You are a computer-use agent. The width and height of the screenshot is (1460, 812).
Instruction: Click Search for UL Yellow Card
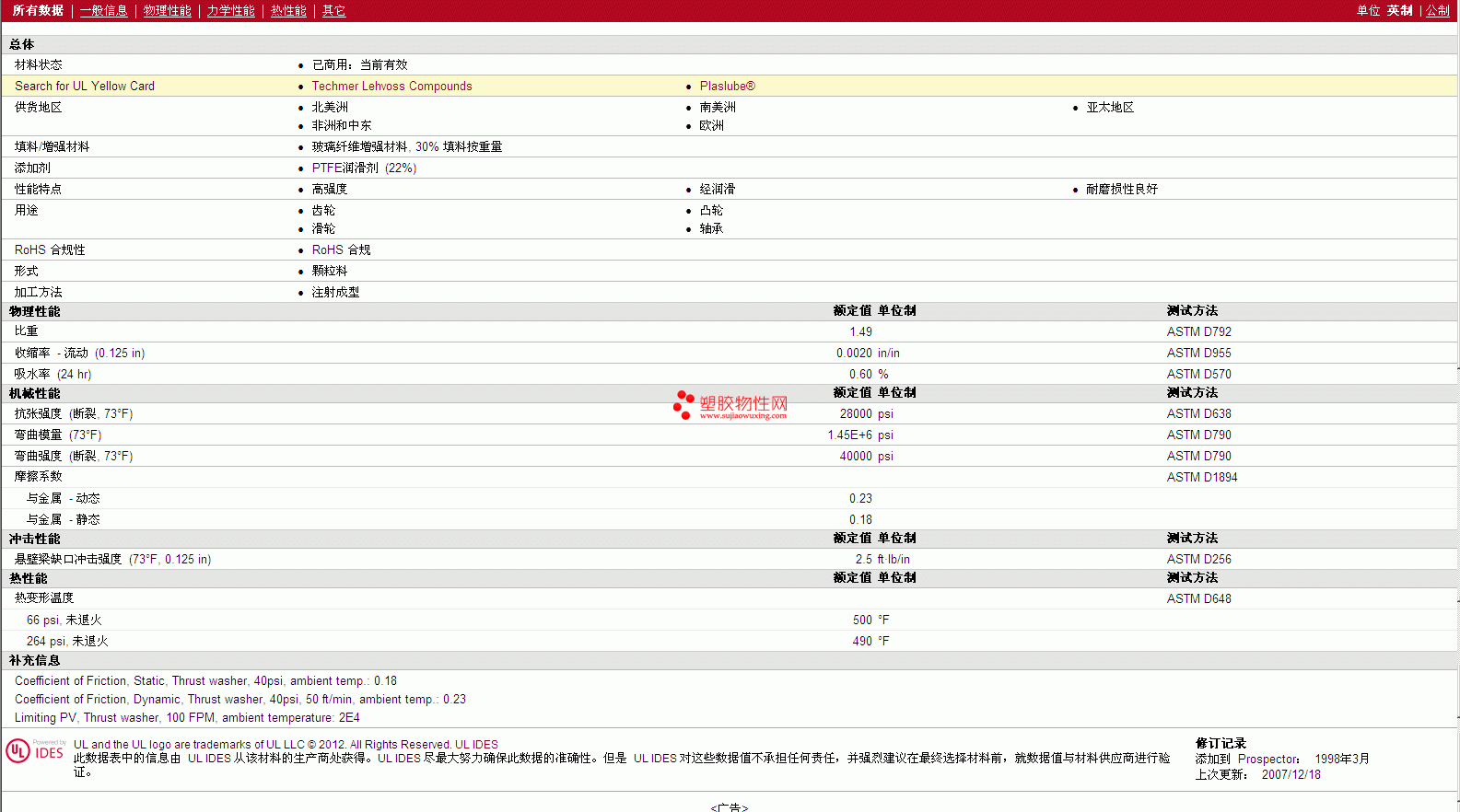click(85, 87)
